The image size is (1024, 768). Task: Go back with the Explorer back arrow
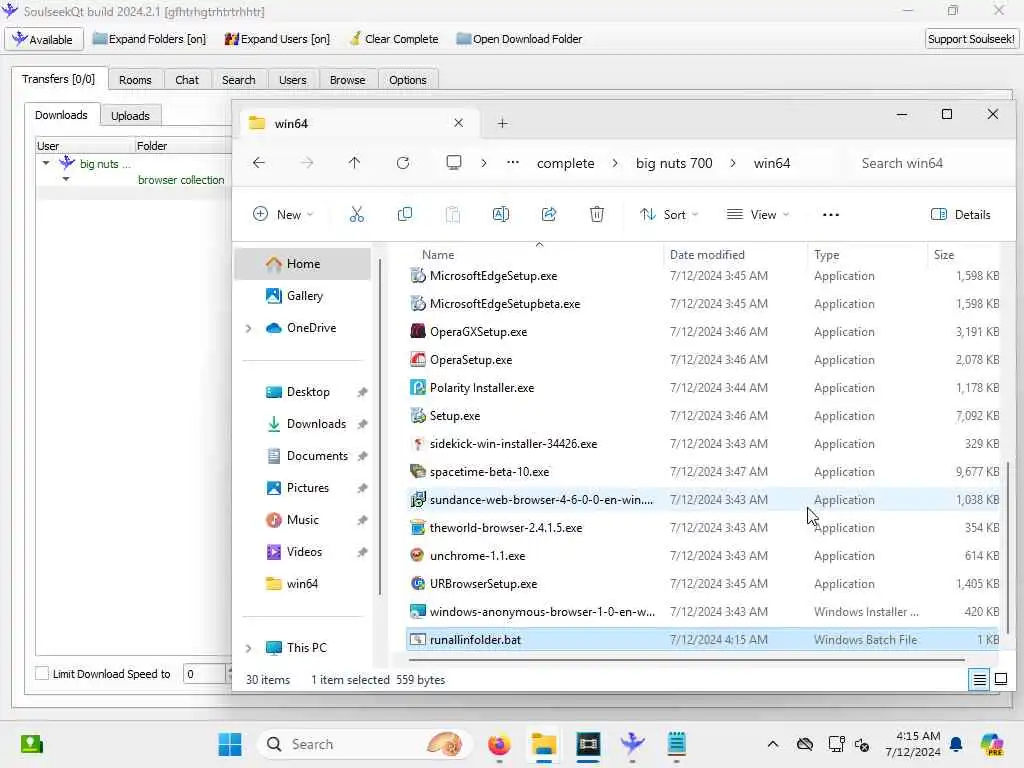point(259,163)
